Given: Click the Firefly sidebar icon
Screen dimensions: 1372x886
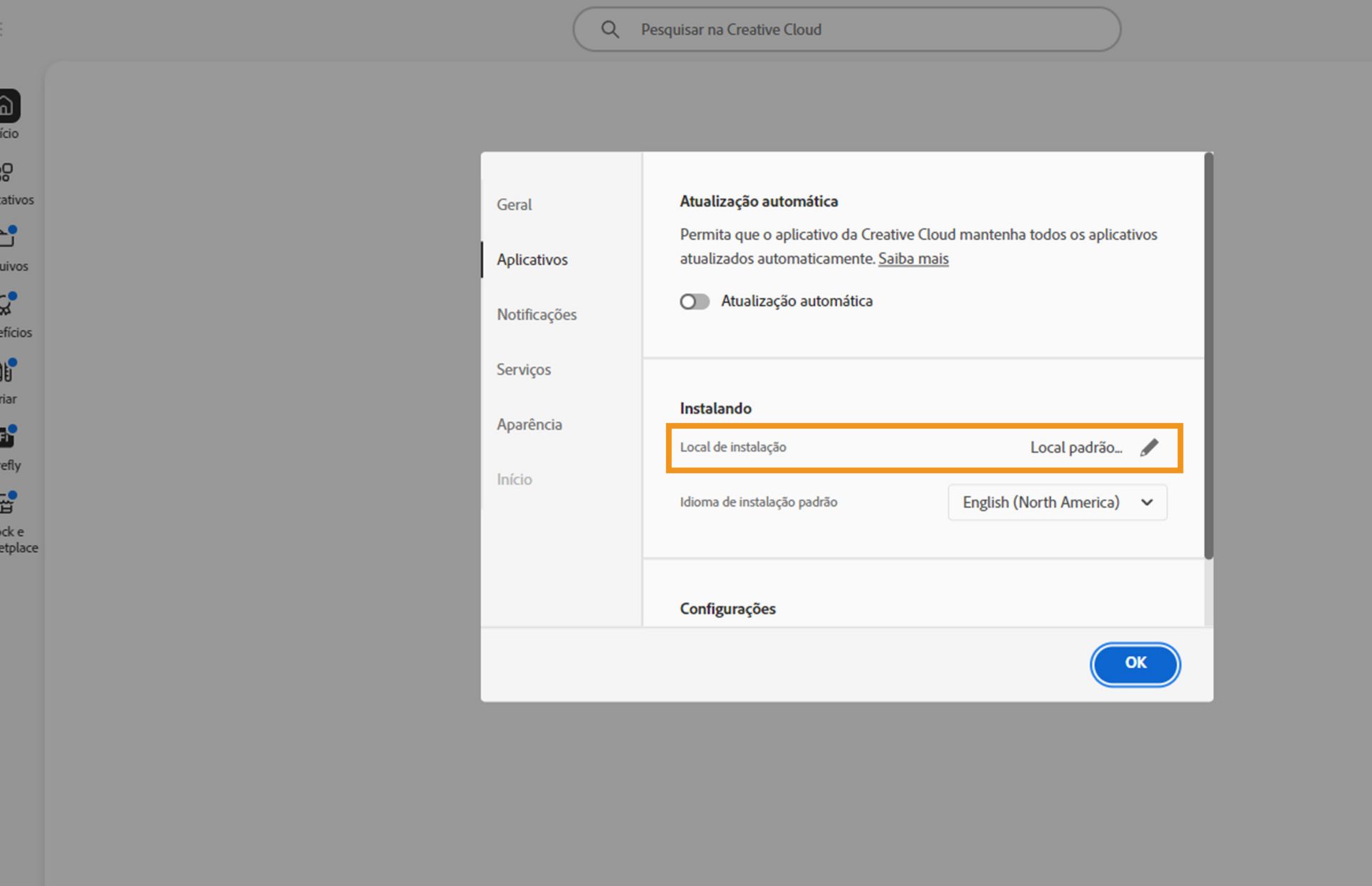Looking at the screenshot, I should pos(7,438).
